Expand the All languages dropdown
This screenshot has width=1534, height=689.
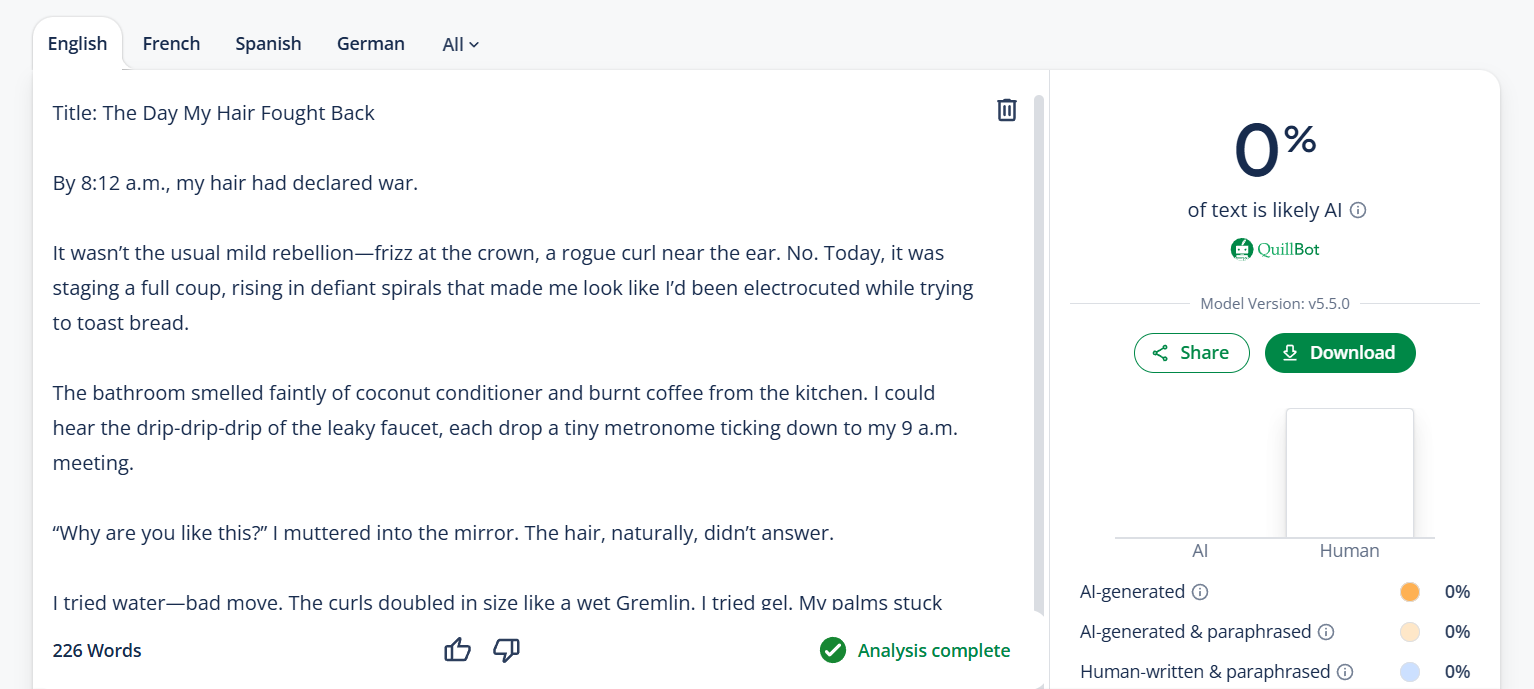(461, 44)
